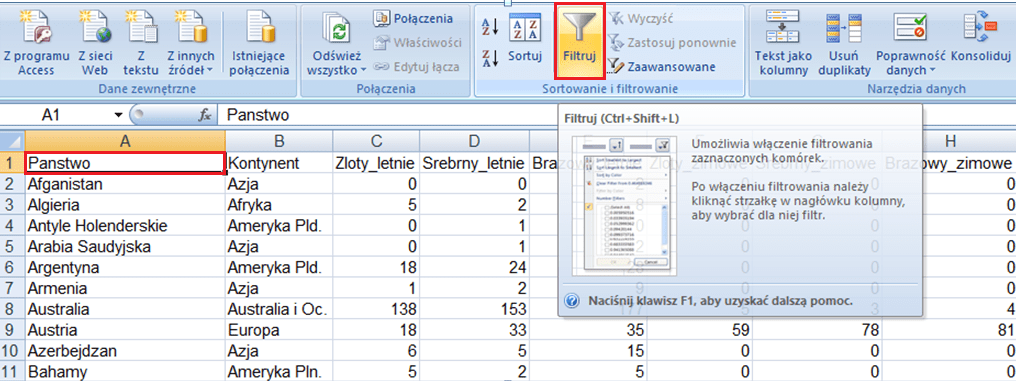Select the Australia i Oc. cell
This screenshot has width=1016, height=381.
pyautogui.click(x=279, y=308)
